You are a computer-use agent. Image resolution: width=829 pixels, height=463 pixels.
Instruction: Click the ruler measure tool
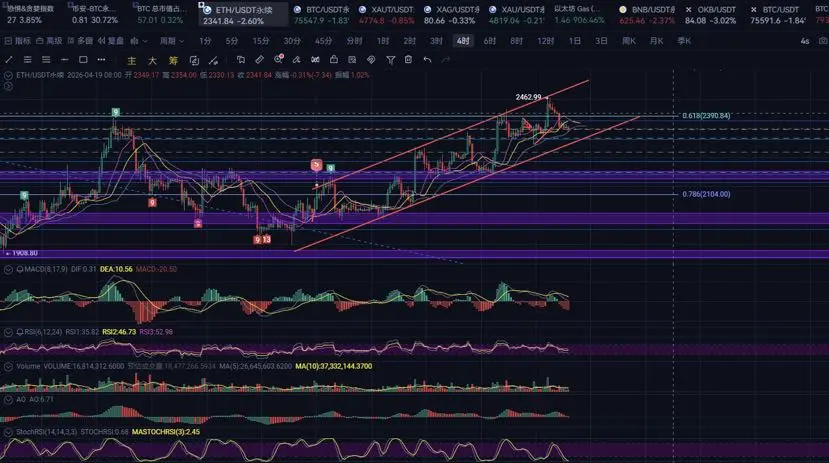click(259, 60)
